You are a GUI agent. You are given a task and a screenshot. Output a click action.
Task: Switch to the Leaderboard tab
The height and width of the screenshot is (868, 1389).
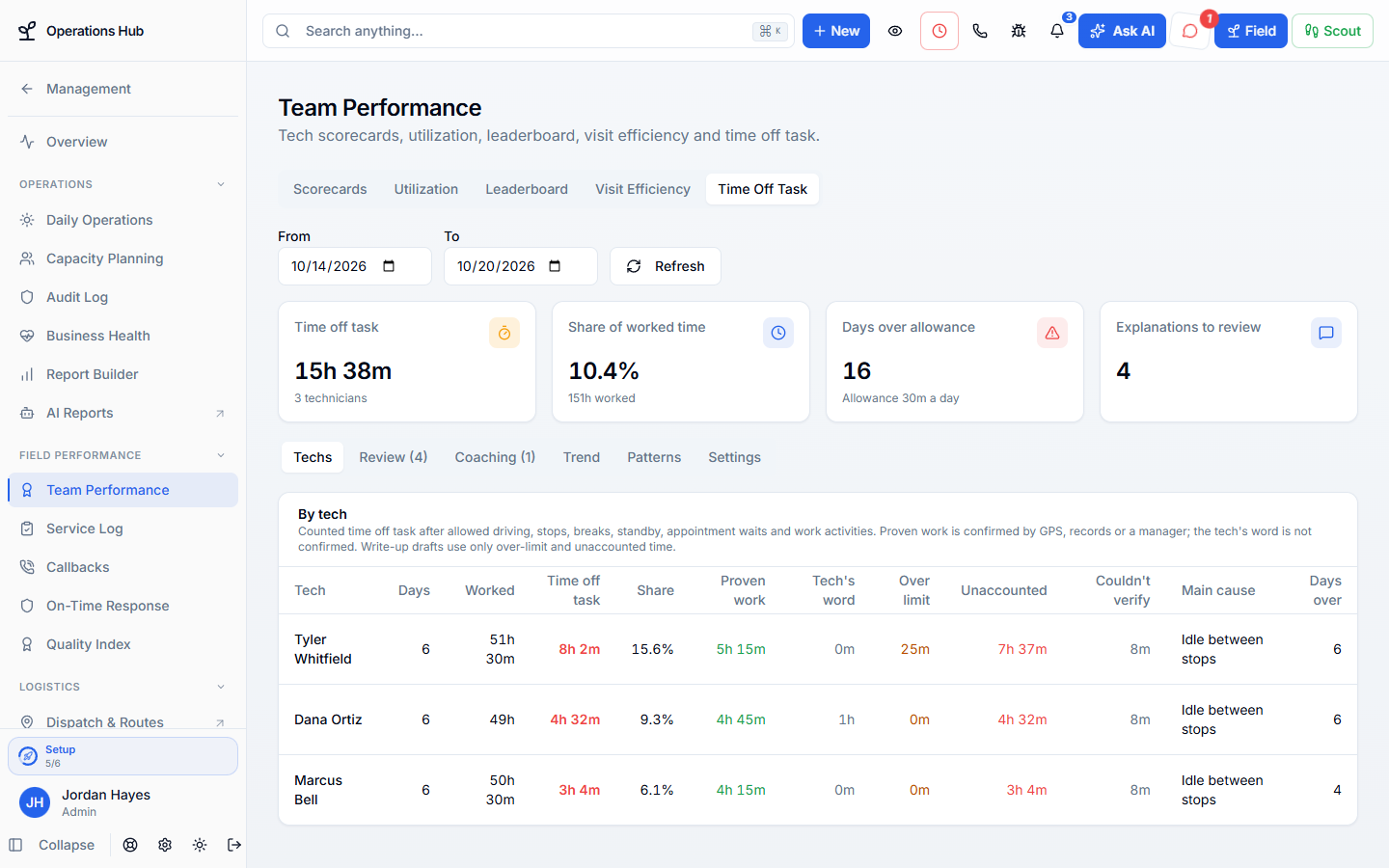click(x=527, y=189)
